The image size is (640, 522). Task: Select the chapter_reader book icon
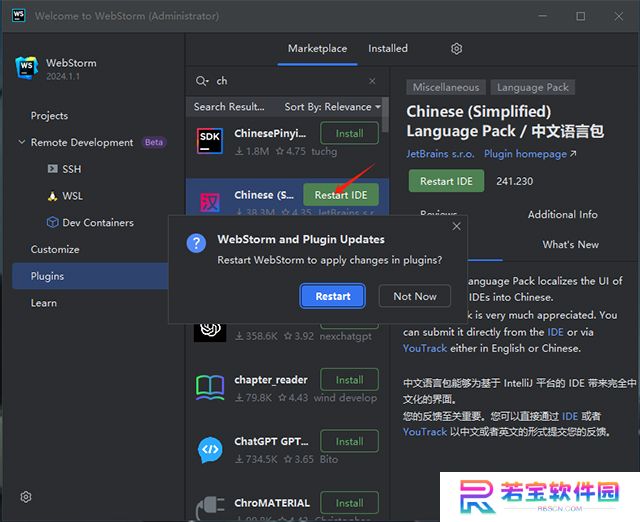(x=210, y=388)
